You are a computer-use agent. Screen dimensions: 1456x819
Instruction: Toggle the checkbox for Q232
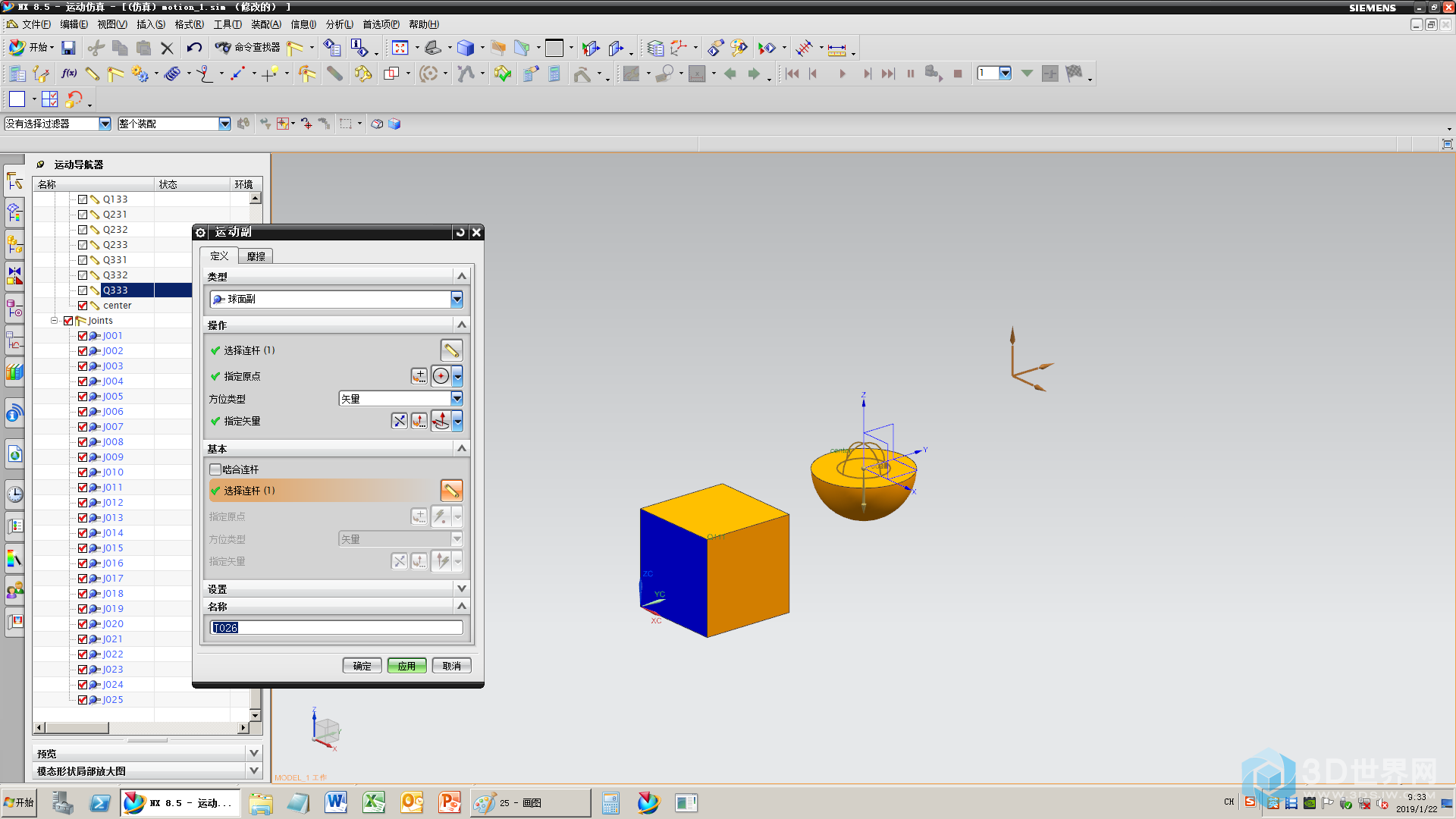point(83,230)
